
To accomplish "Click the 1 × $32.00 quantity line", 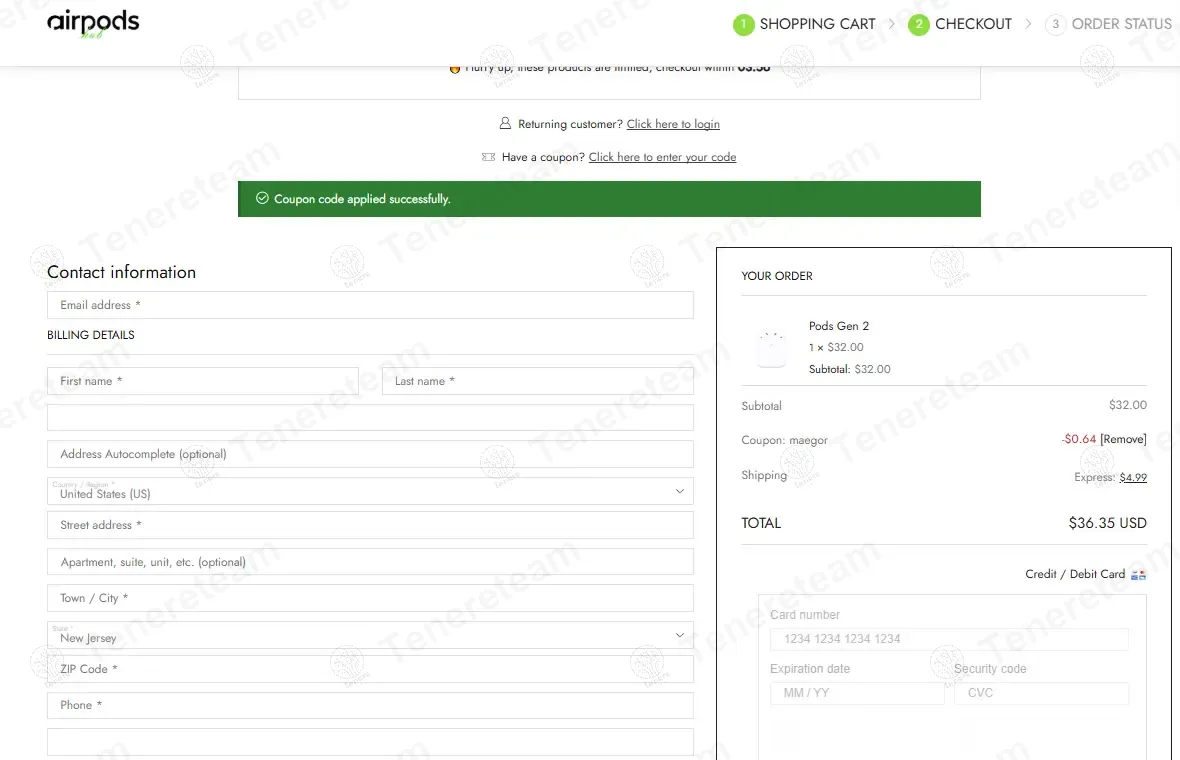I will [836, 348].
